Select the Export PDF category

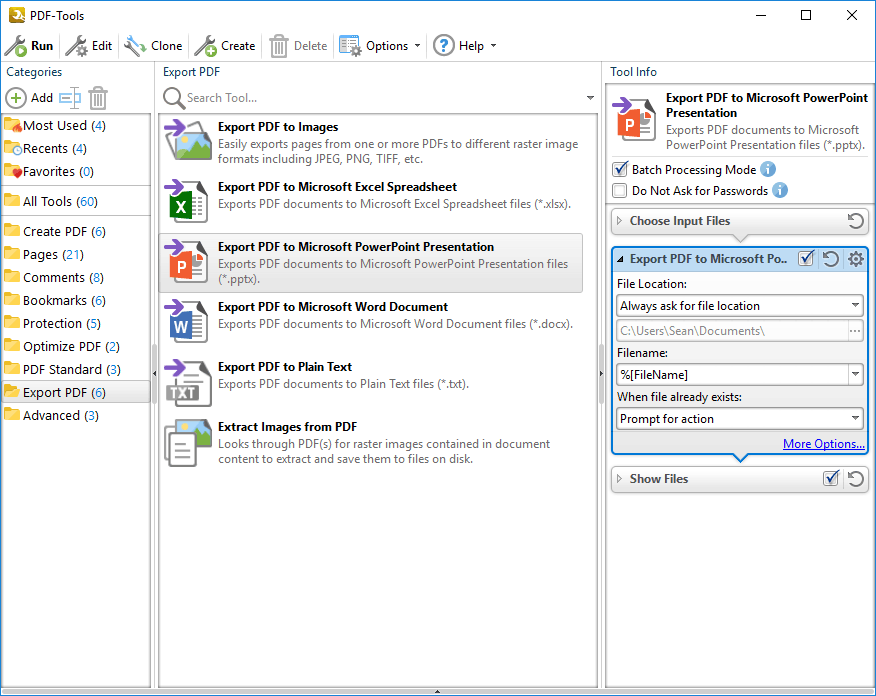coord(76,392)
